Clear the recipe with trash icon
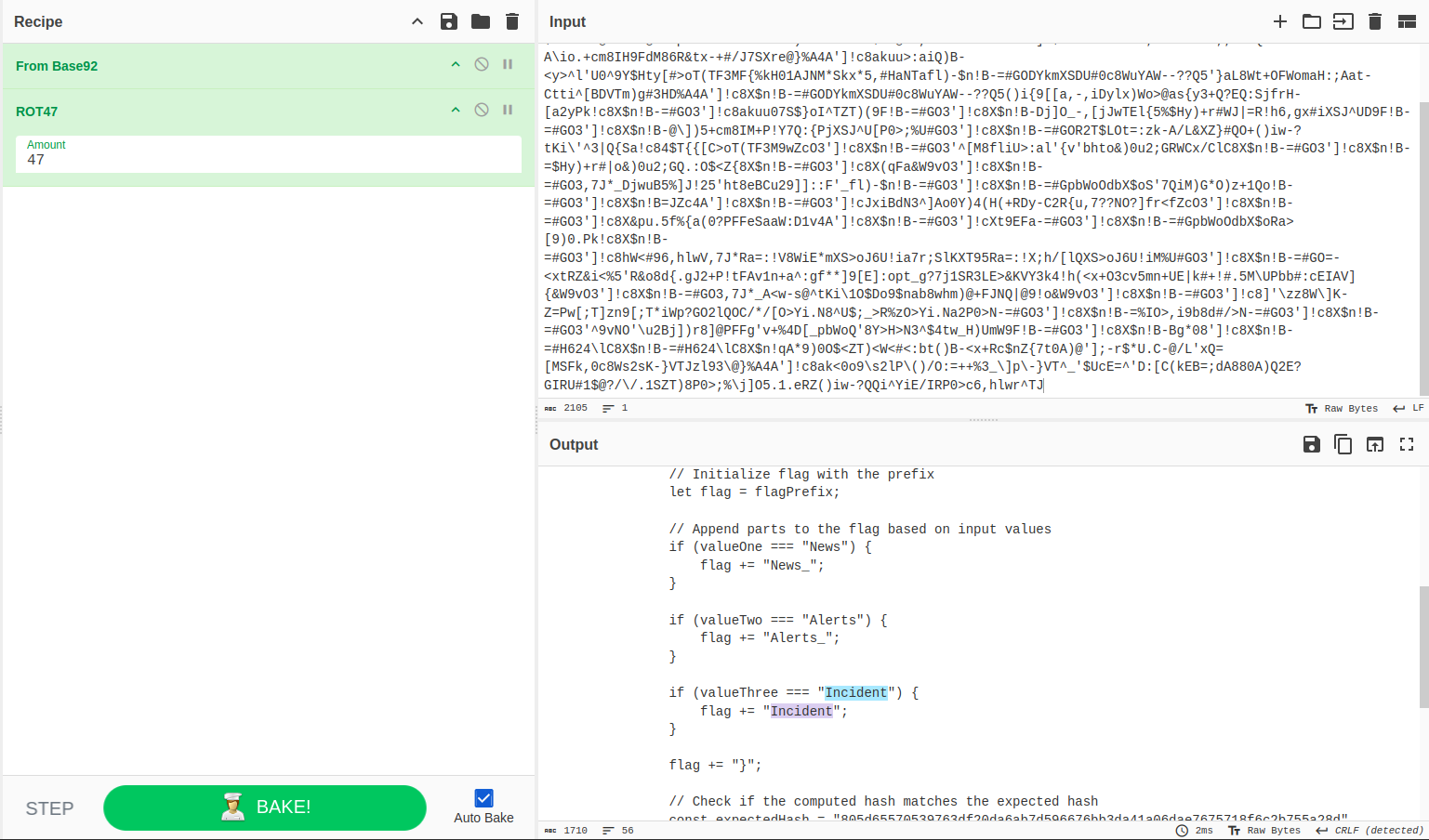Image resolution: width=1429 pixels, height=840 pixels. [512, 21]
